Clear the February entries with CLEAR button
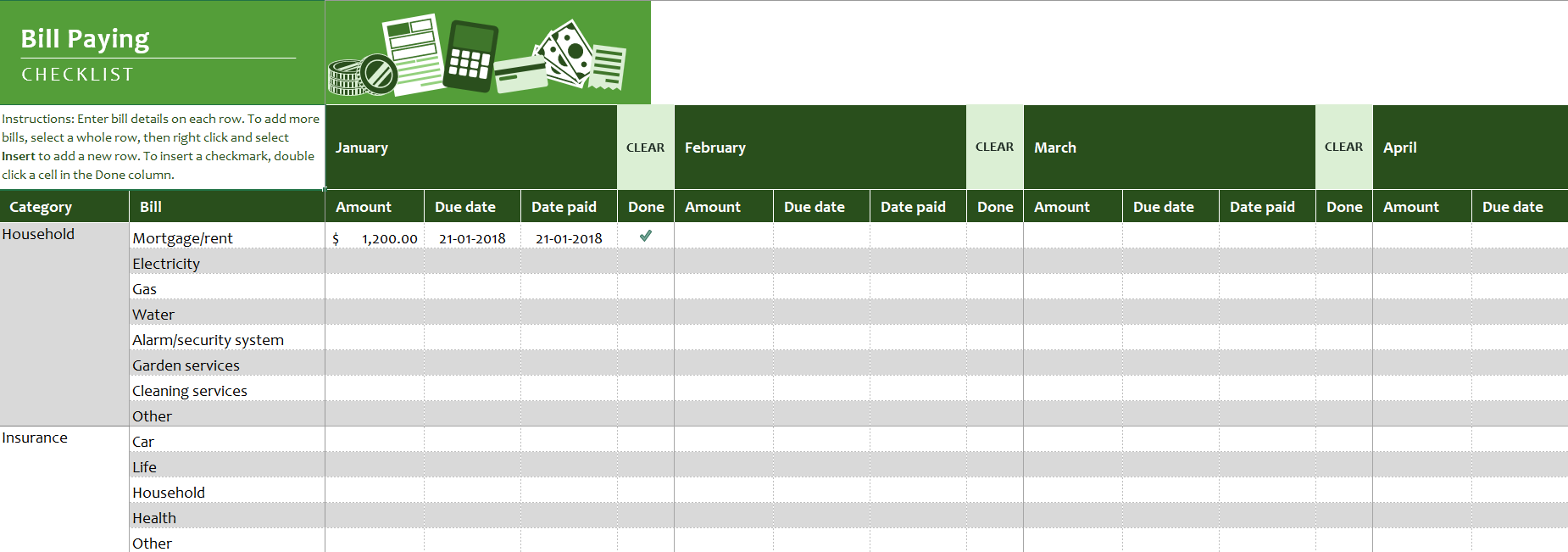This screenshot has width=1568, height=552. [995, 148]
